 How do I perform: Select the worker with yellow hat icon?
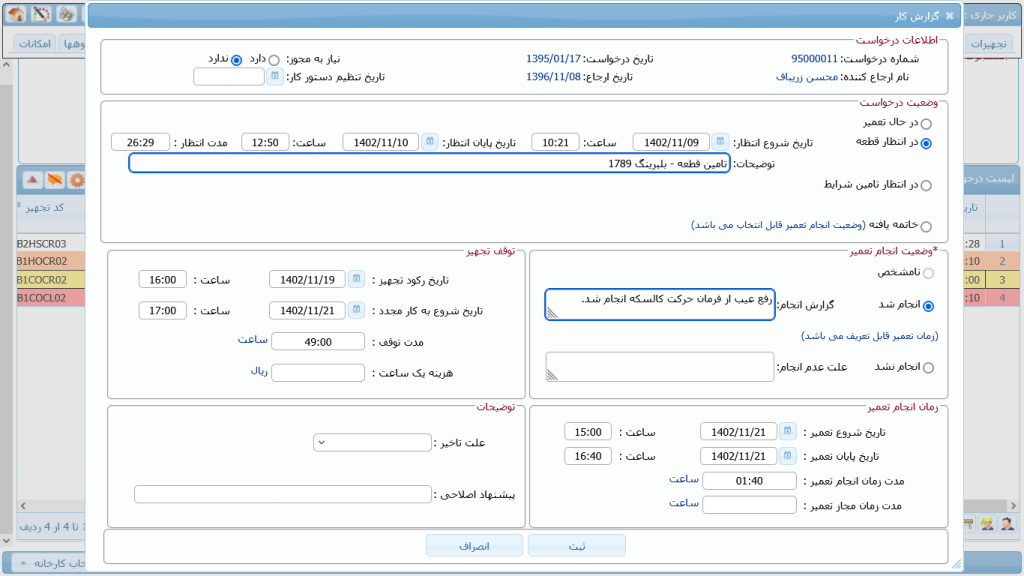987,524
